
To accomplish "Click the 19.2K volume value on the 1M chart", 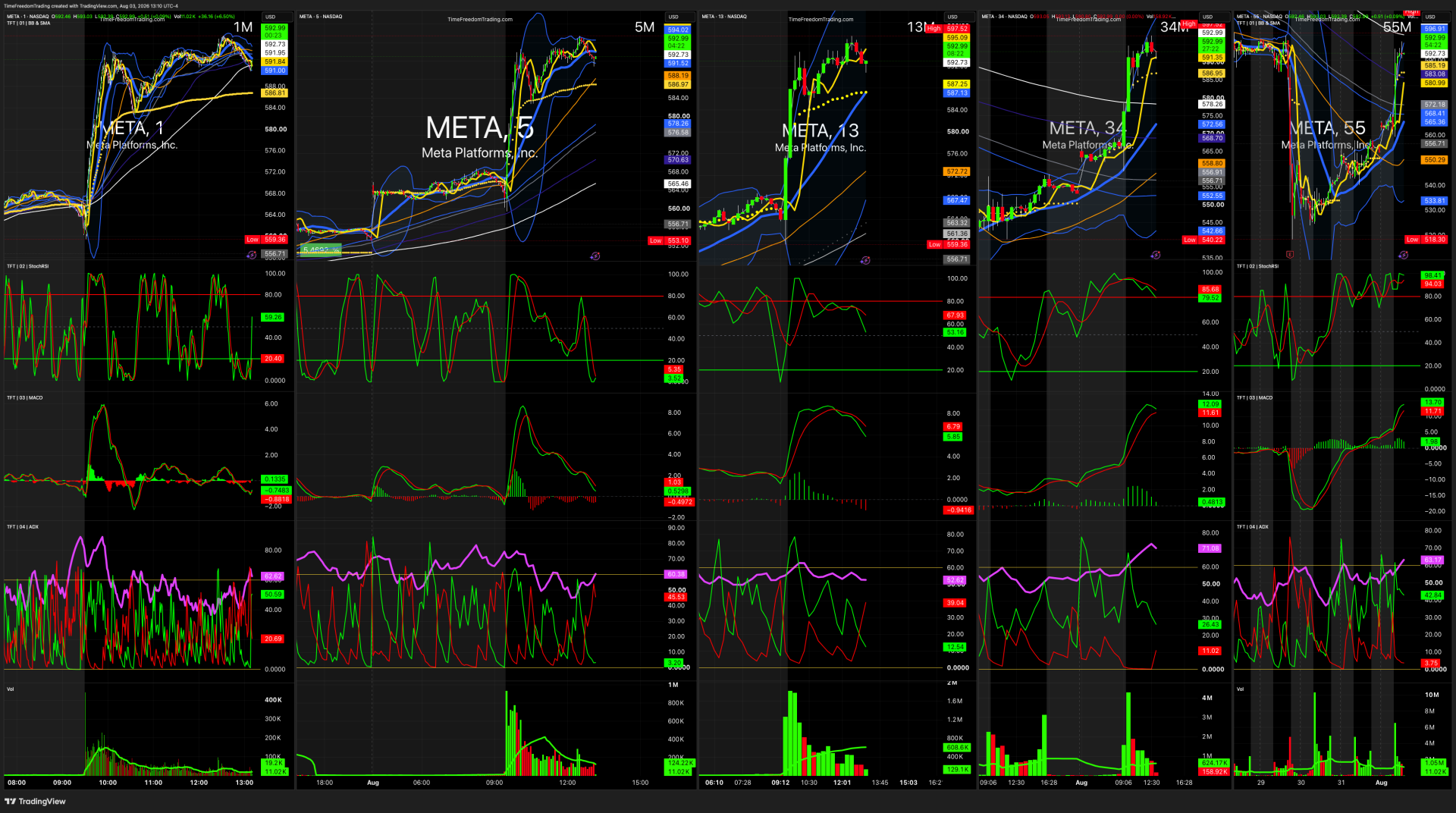I will click(274, 763).
